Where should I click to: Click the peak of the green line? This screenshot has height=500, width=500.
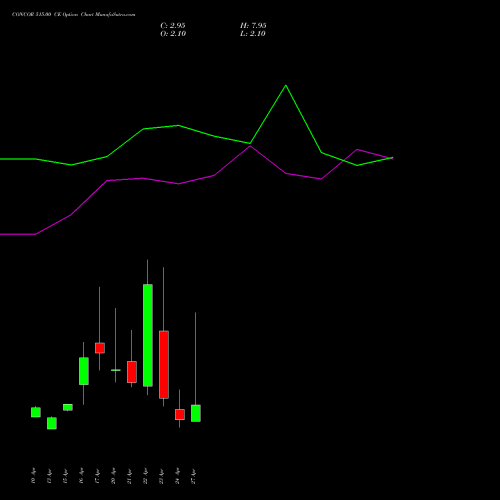pyautogui.click(x=286, y=86)
